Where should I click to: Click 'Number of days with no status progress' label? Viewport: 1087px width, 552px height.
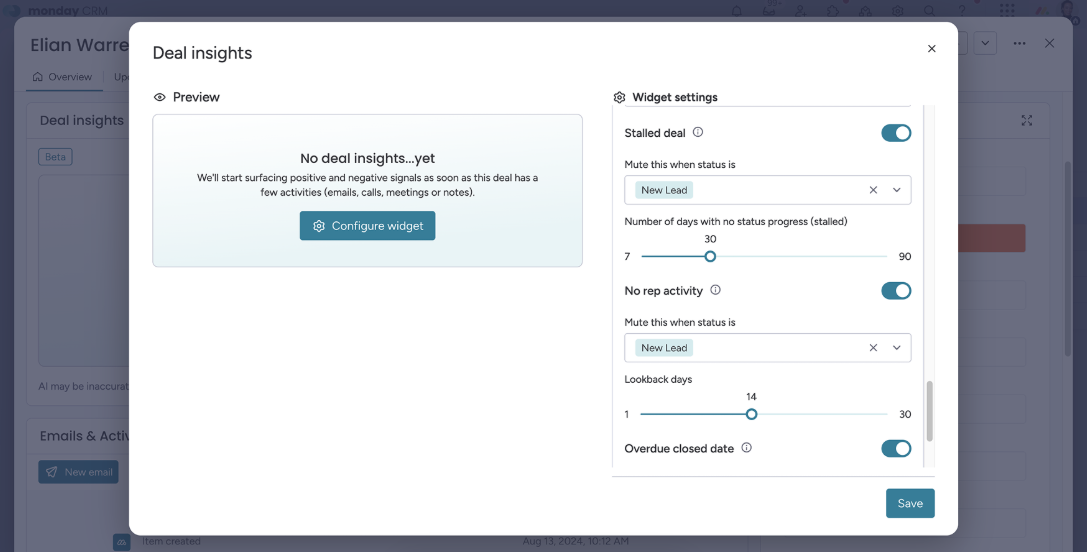point(736,222)
